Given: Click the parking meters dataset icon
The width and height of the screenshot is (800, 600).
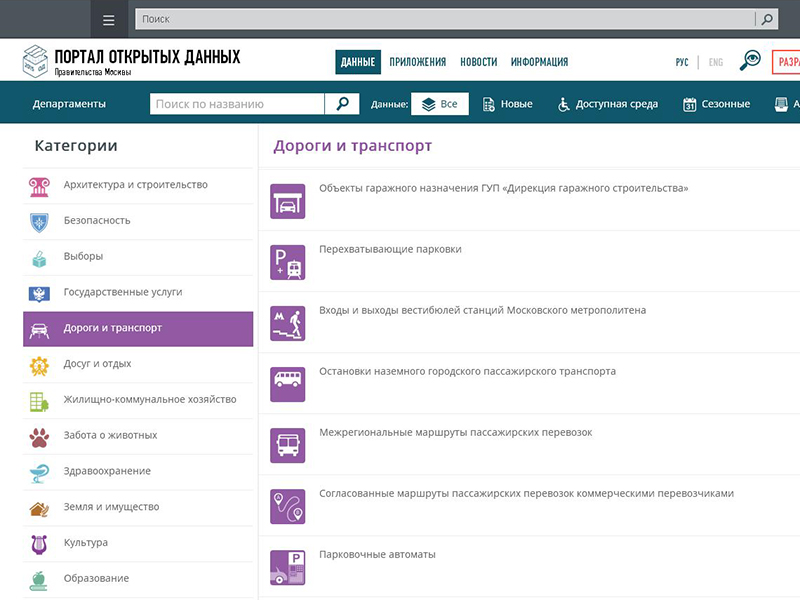Looking at the screenshot, I should pyautogui.click(x=288, y=567).
